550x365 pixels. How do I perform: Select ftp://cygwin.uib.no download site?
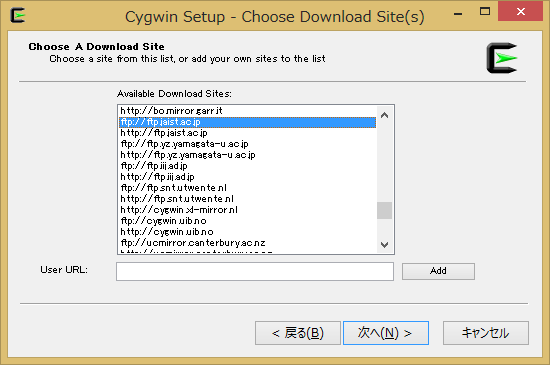tap(248, 221)
